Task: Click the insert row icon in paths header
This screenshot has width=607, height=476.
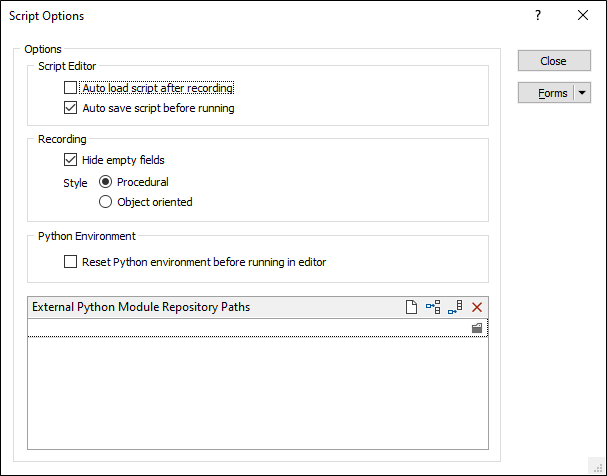Action: (433, 307)
